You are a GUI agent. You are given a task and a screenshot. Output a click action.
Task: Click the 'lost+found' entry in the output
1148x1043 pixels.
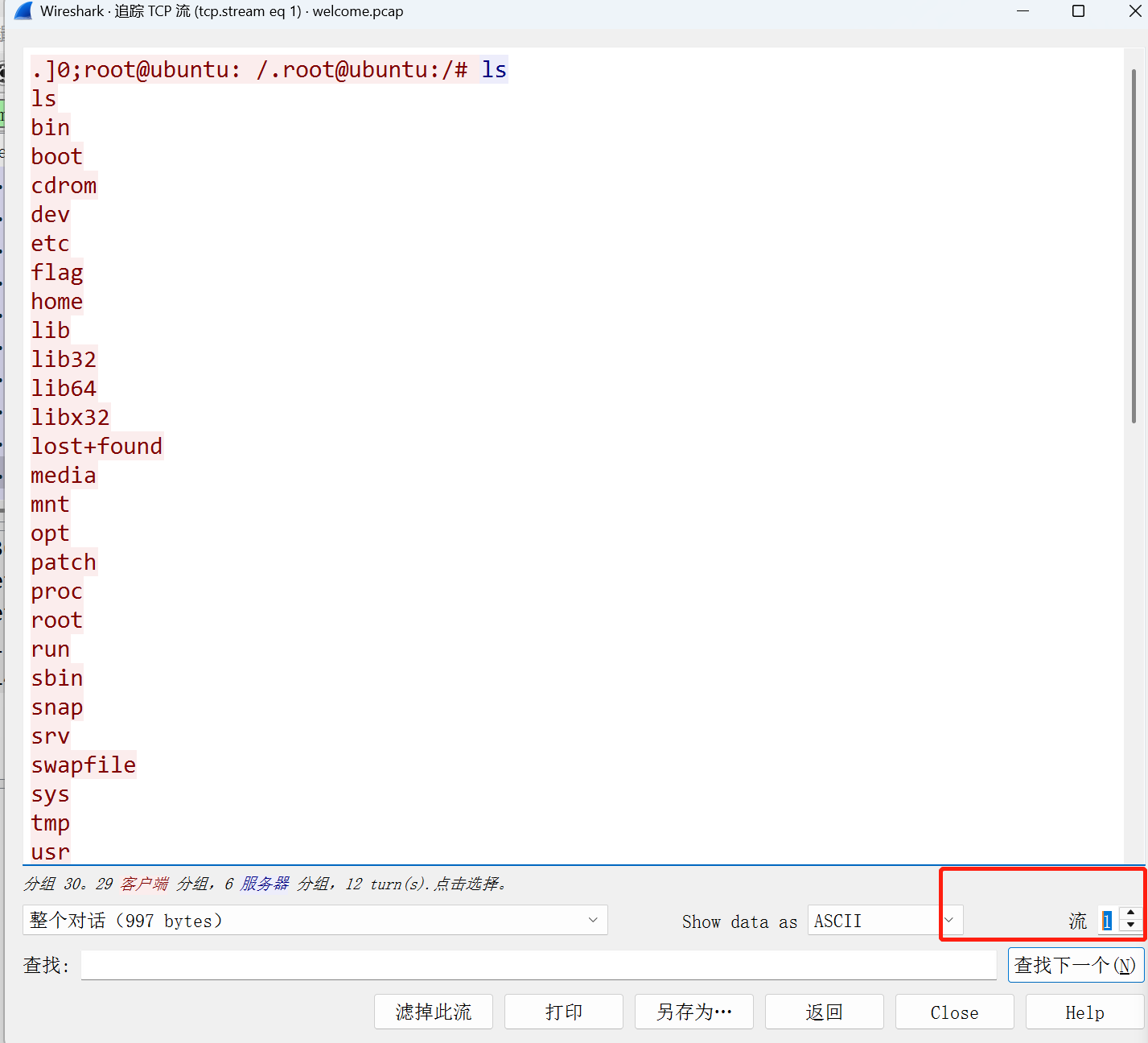[x=97, y=447]
